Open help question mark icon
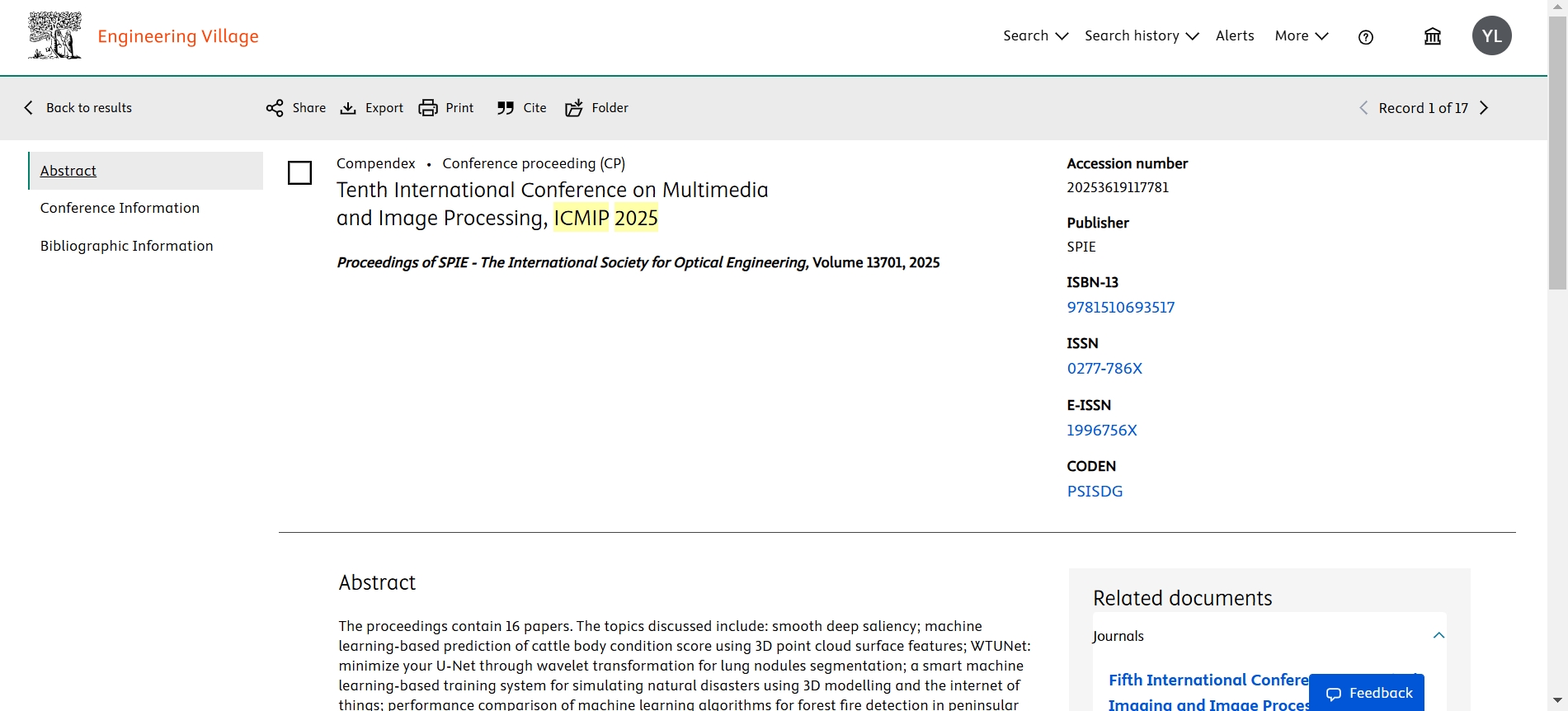Image resolution: width=1568 pixels, height=711 pixels. (x=1366, y=37)
